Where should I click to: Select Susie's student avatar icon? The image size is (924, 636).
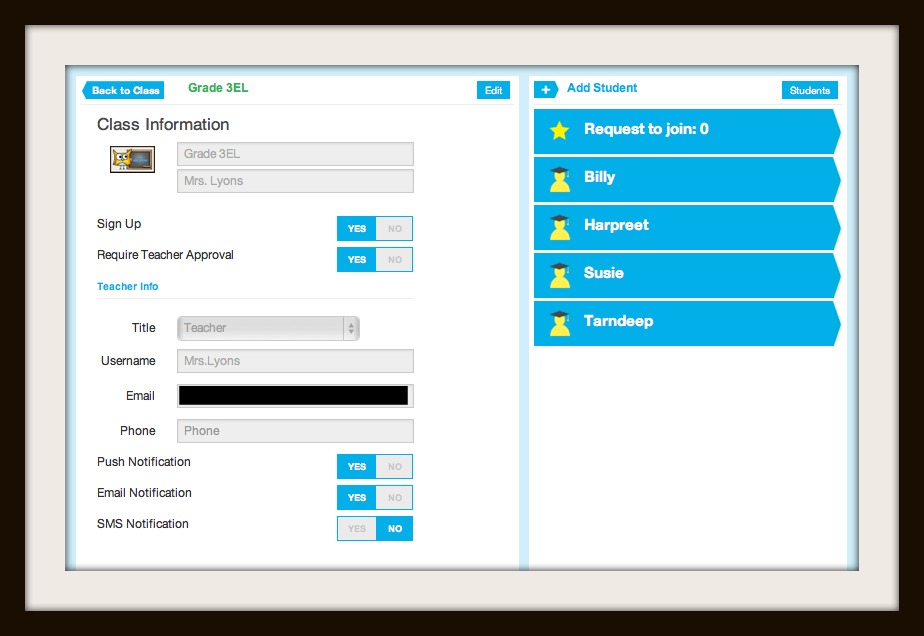click(x=558, y=275)
